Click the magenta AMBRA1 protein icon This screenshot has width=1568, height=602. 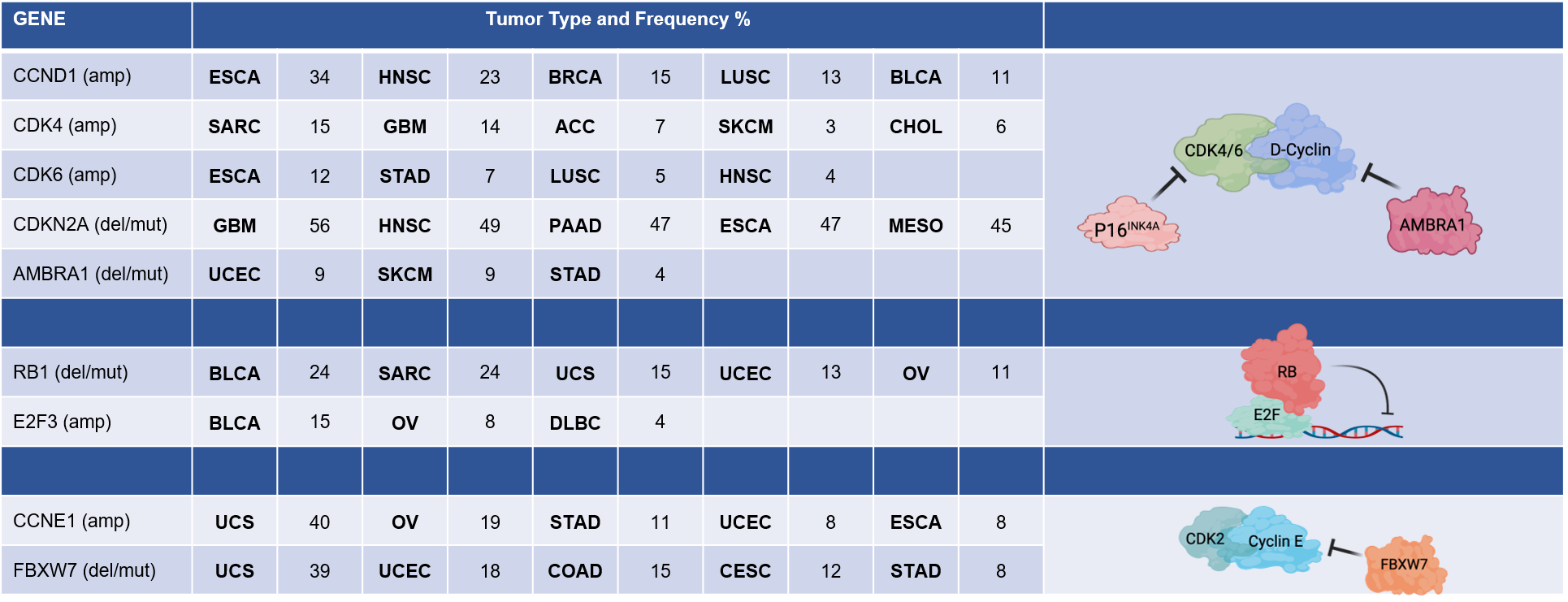click(1433, 223)
